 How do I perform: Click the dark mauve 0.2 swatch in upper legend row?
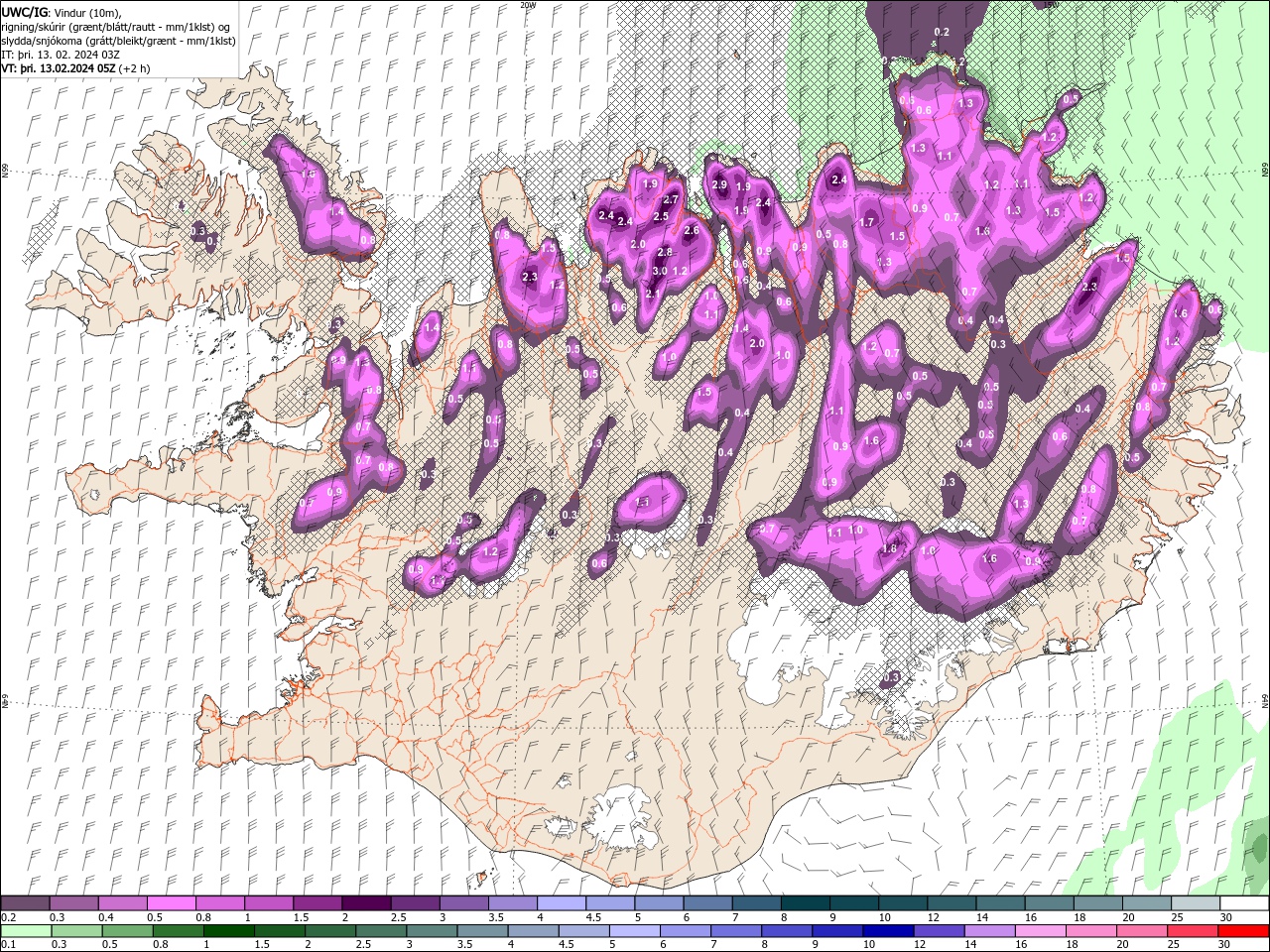pyautogui.click(x=25, y=903)
